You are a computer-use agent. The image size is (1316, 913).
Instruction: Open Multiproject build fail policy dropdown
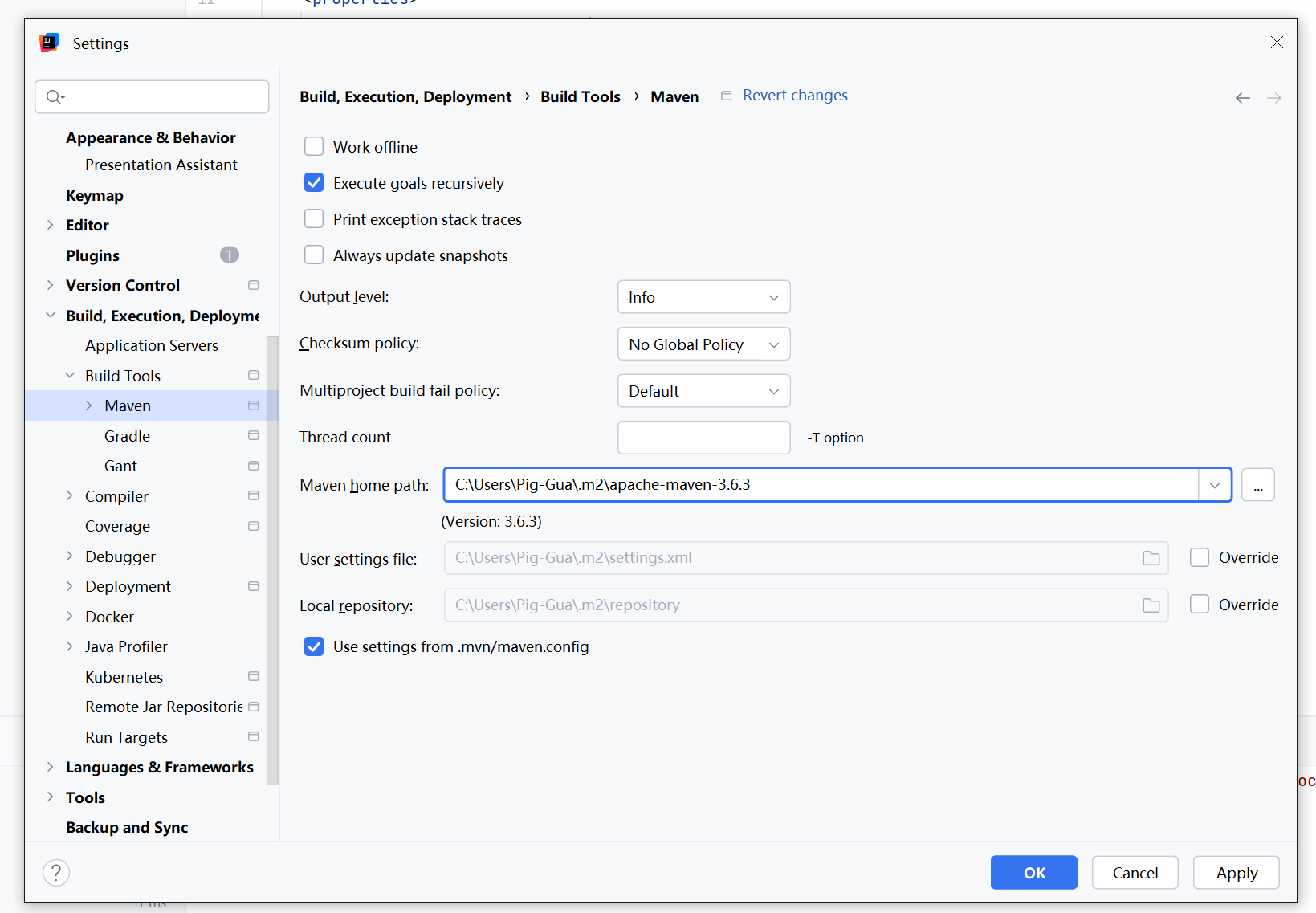704,391
